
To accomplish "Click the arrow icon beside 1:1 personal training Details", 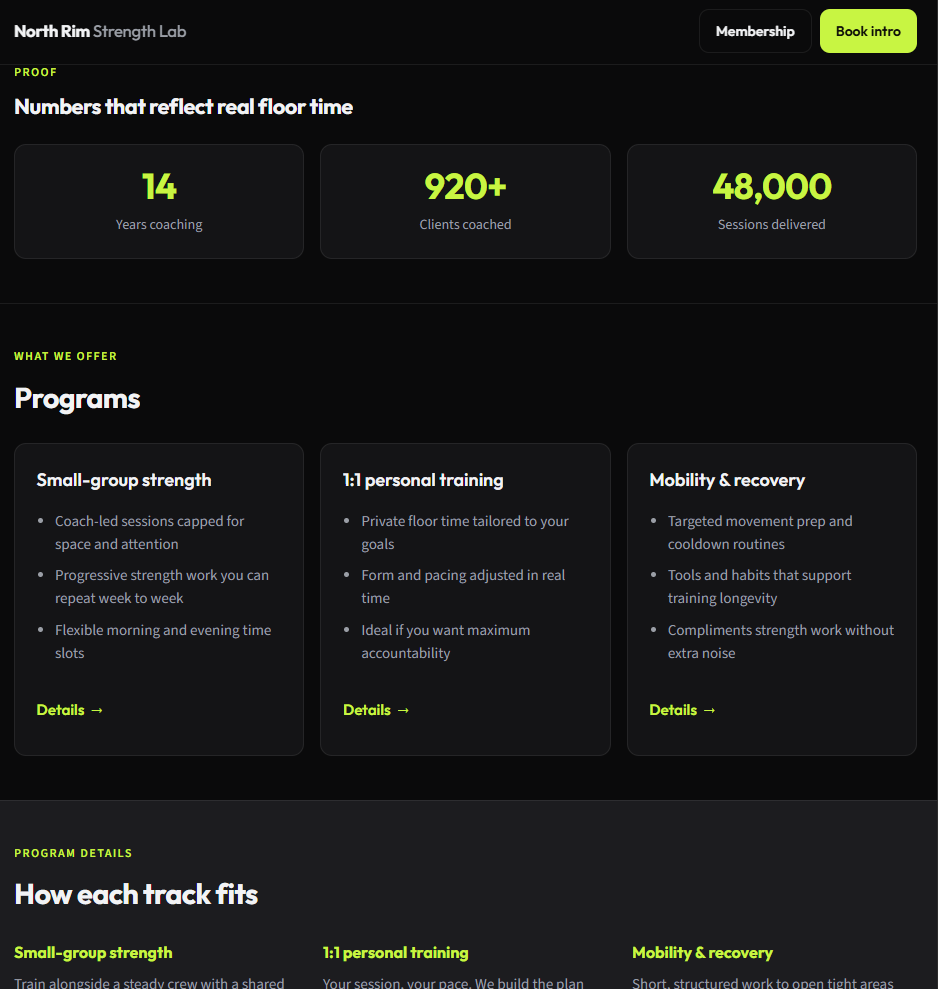I will pos(404,710).
